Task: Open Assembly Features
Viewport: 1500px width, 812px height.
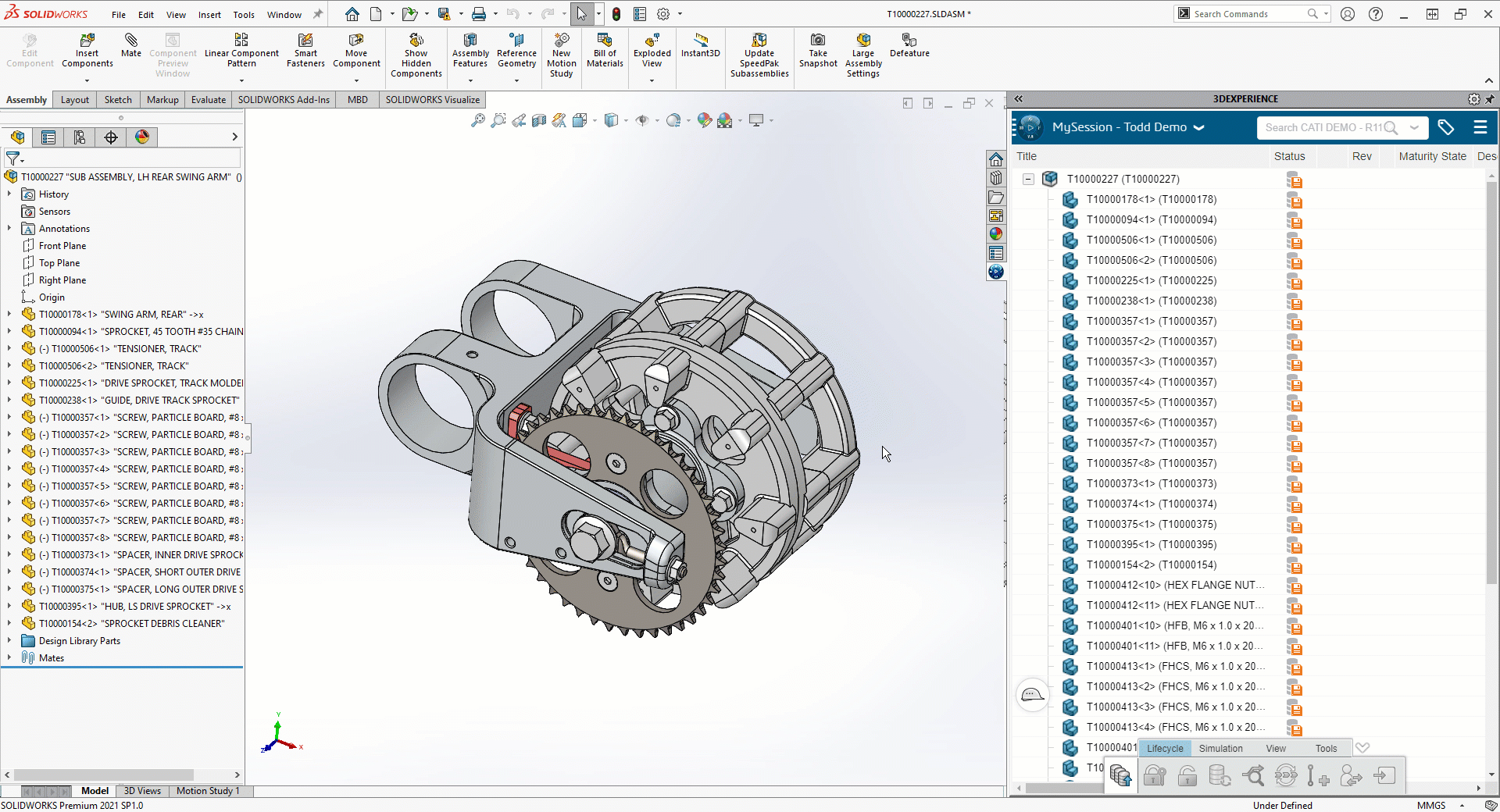Action: click(x=470, y=52)
